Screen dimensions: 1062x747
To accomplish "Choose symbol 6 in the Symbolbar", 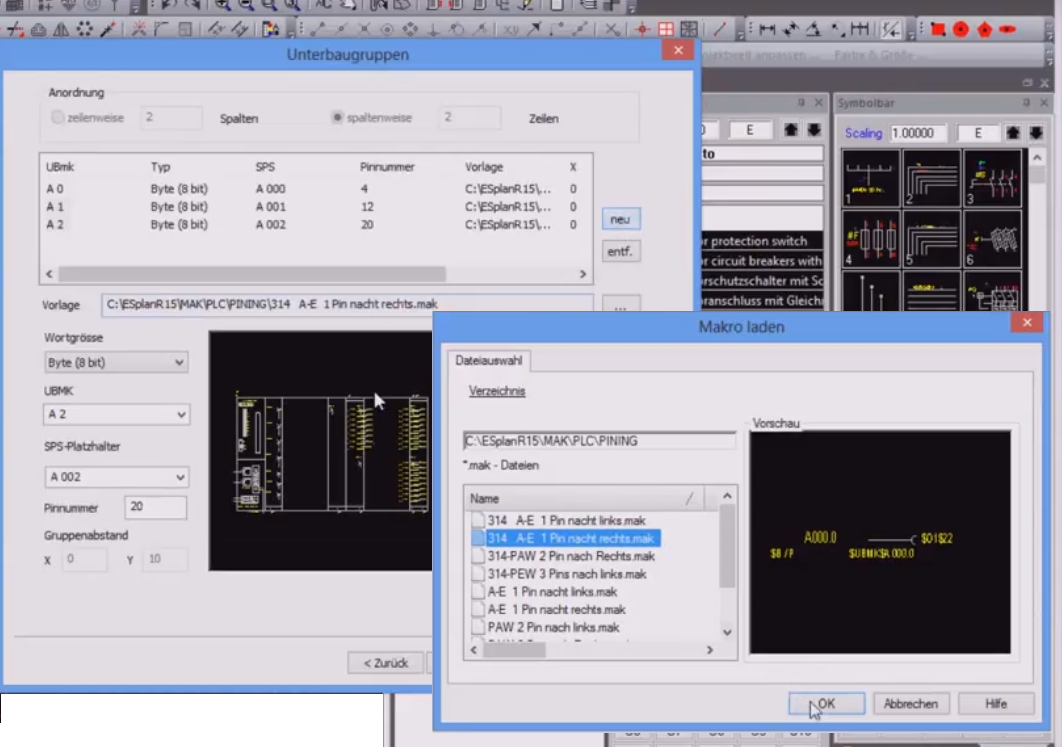I will tap(992, 238).
